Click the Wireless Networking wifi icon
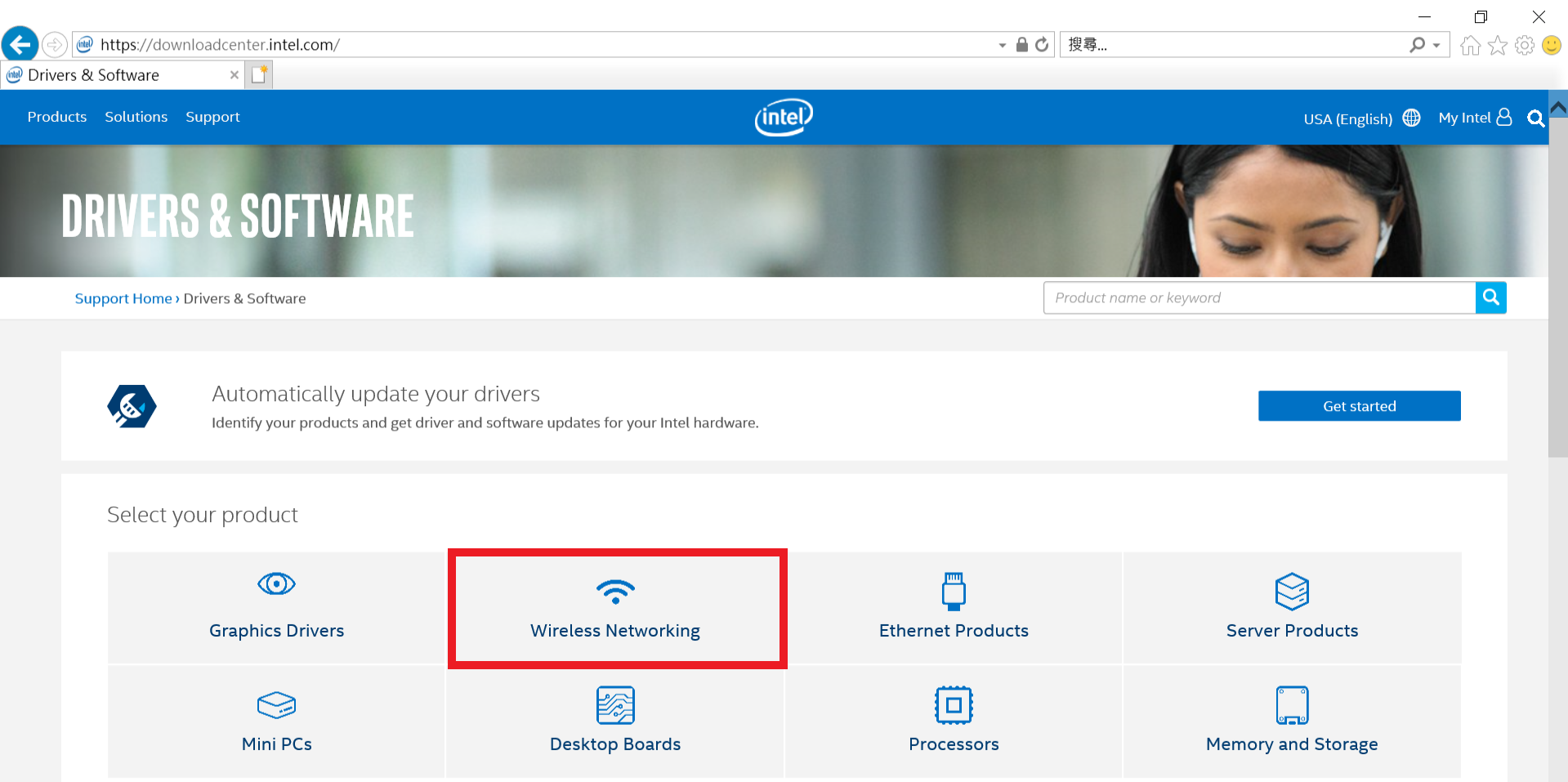The width and height of the screenshot is (1568, 782). point(615,591)
